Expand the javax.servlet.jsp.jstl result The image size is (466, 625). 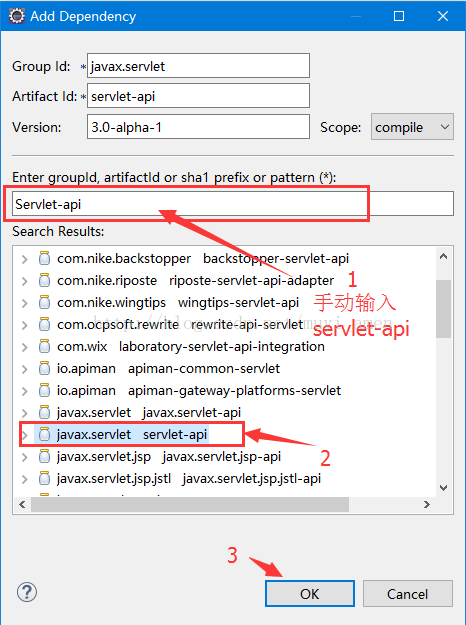pos(25,479)
